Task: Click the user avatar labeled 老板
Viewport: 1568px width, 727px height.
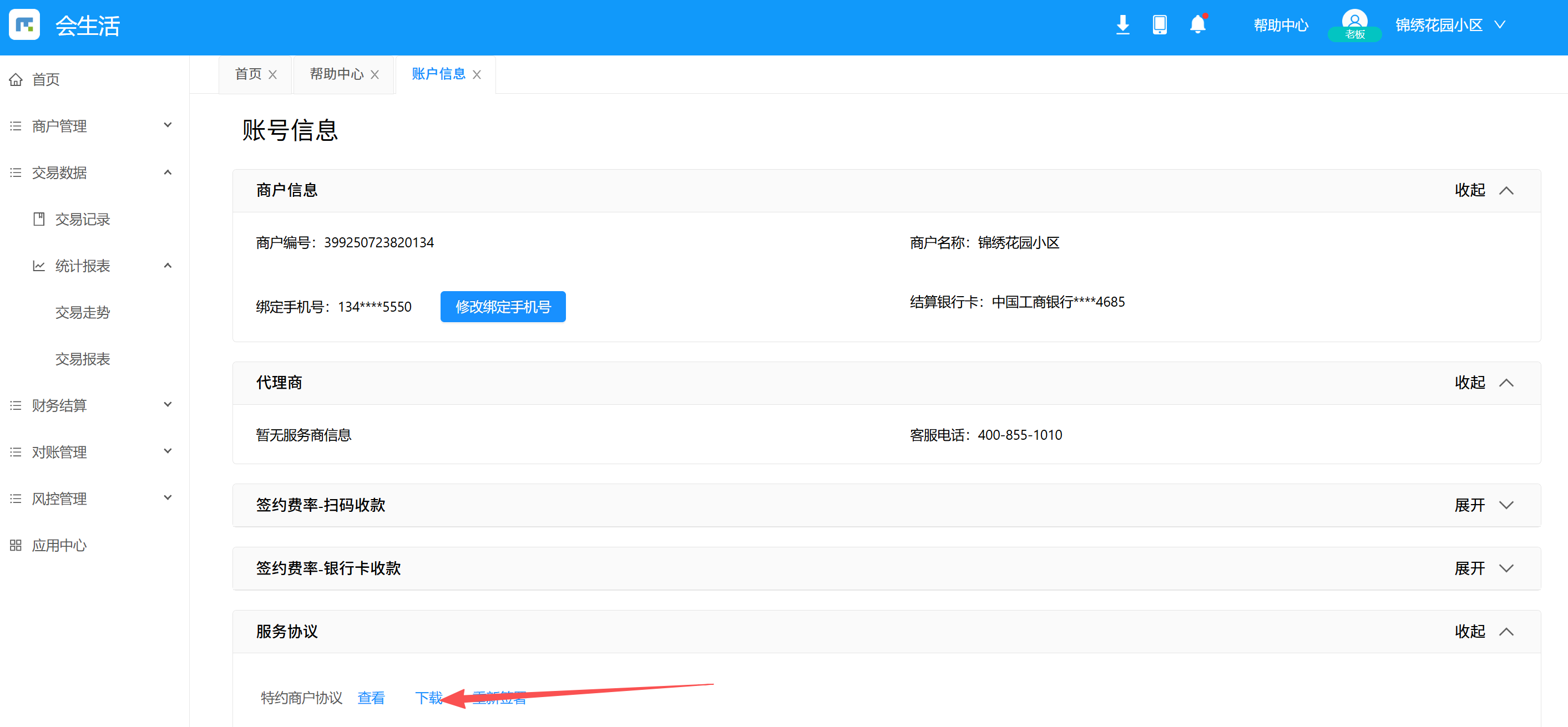Action: (x=1354, y=25)
